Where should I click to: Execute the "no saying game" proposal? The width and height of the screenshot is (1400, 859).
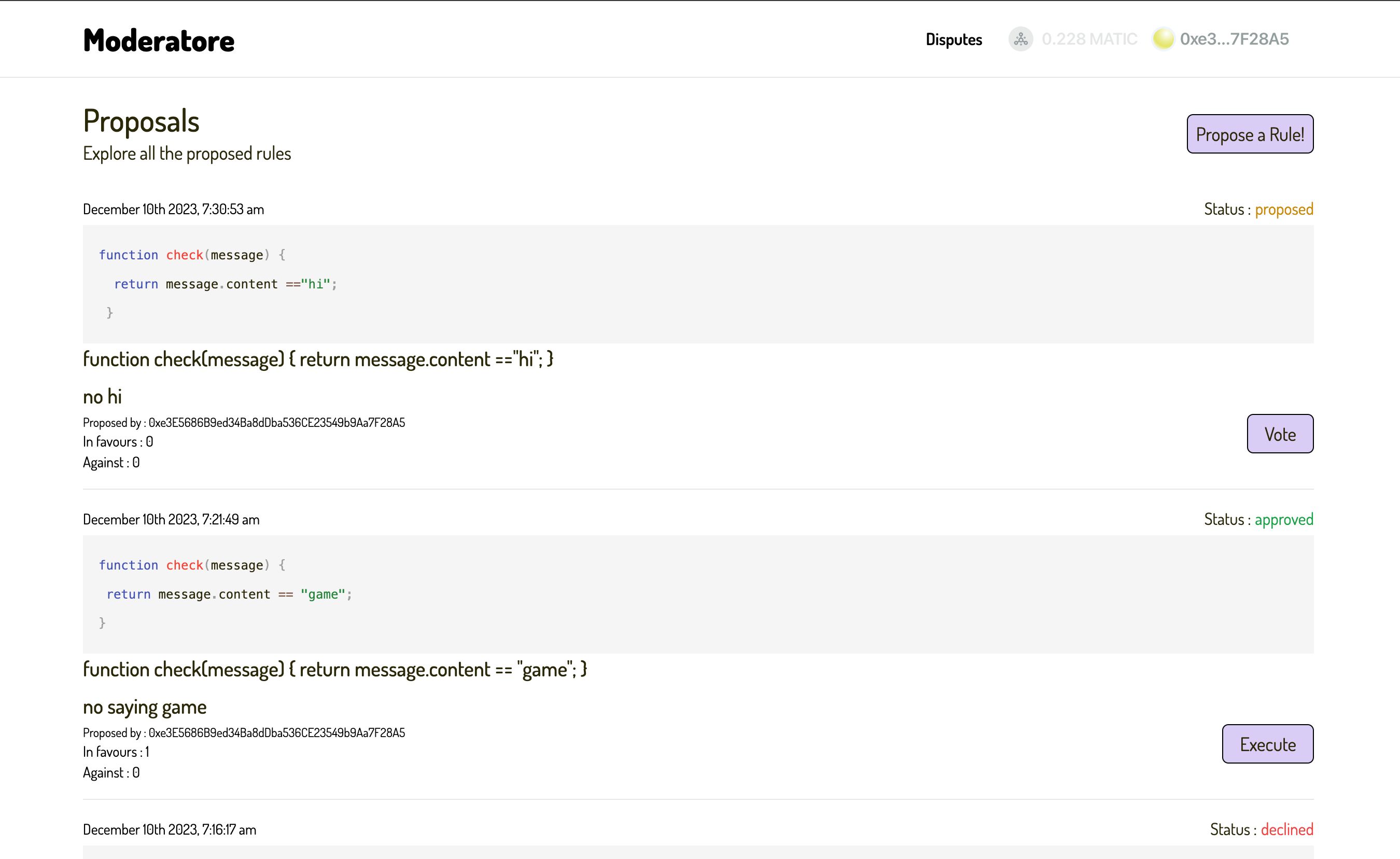(1268, 744)
